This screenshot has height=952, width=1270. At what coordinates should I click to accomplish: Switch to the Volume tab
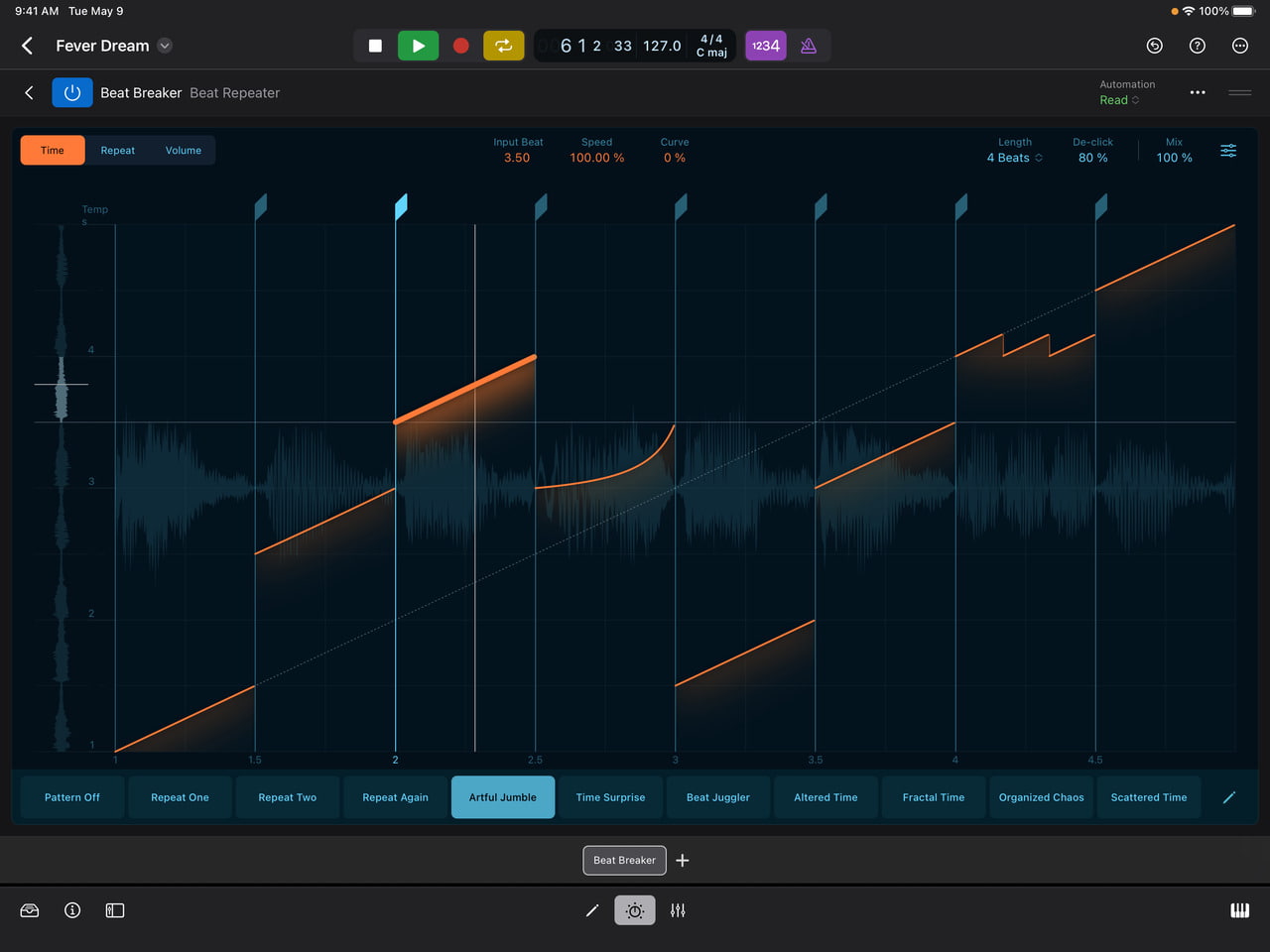[x=183, y=150]
